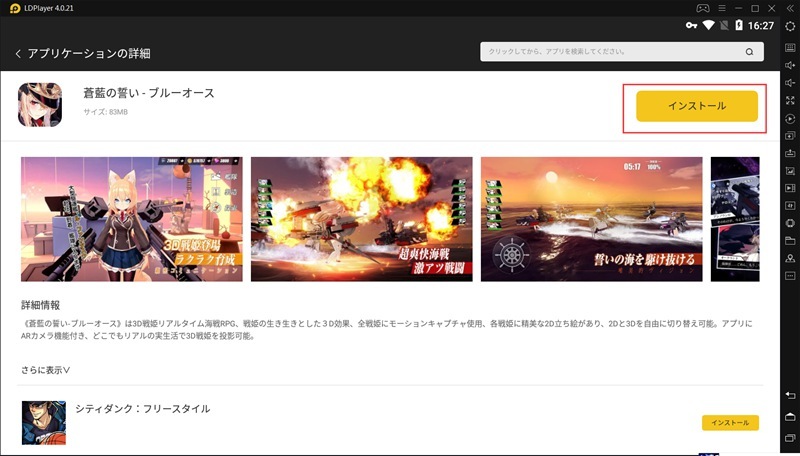Open the shared folder icon

pyautogui.click(x=790, y=241)
